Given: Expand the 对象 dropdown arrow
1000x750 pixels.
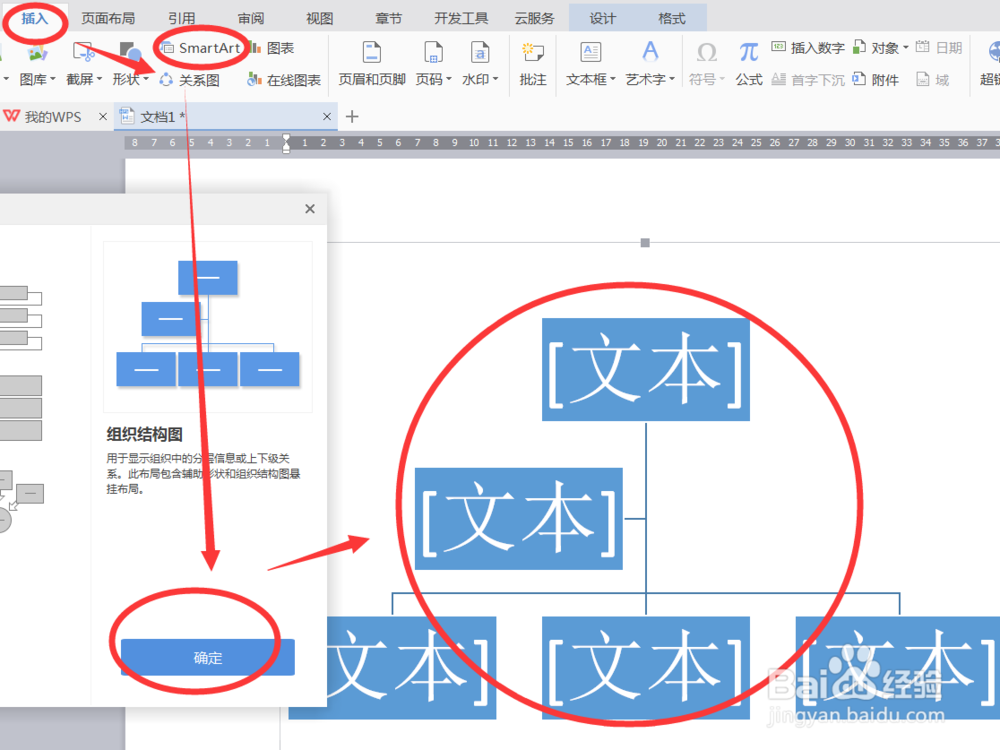Looking at the screenshot, I should pos(906,48).
